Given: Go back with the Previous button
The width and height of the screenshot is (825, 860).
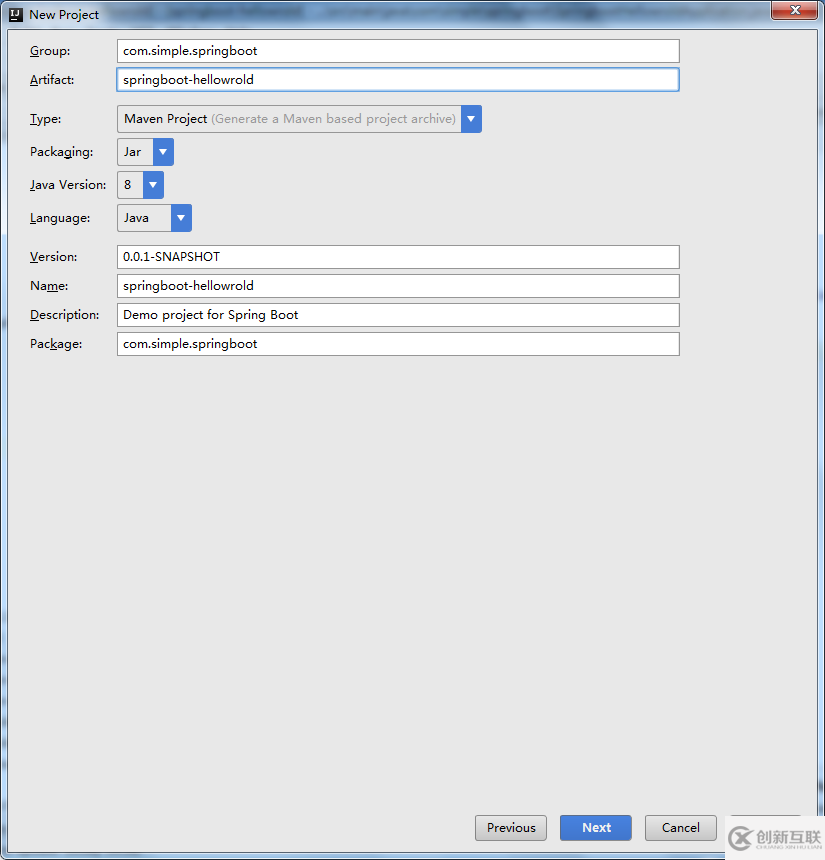Looking at the screenshot, I should (x=511, y=828).
